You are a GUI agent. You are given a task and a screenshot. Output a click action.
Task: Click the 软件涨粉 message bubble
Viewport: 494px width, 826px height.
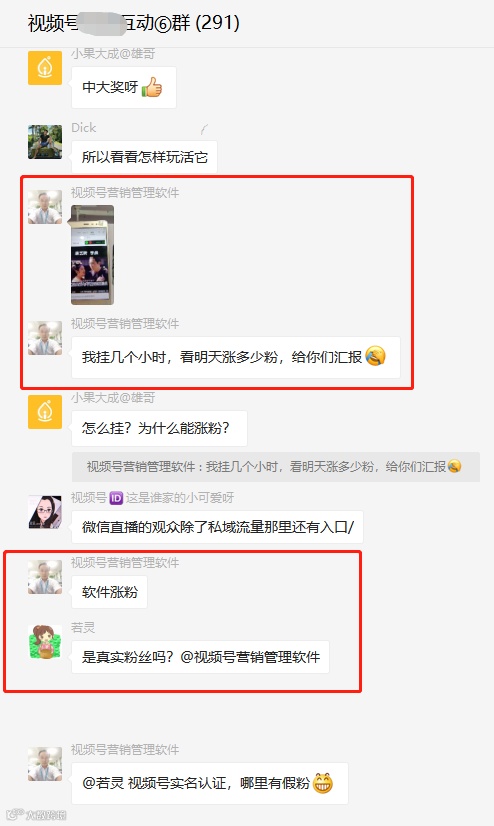pos(110,592)
